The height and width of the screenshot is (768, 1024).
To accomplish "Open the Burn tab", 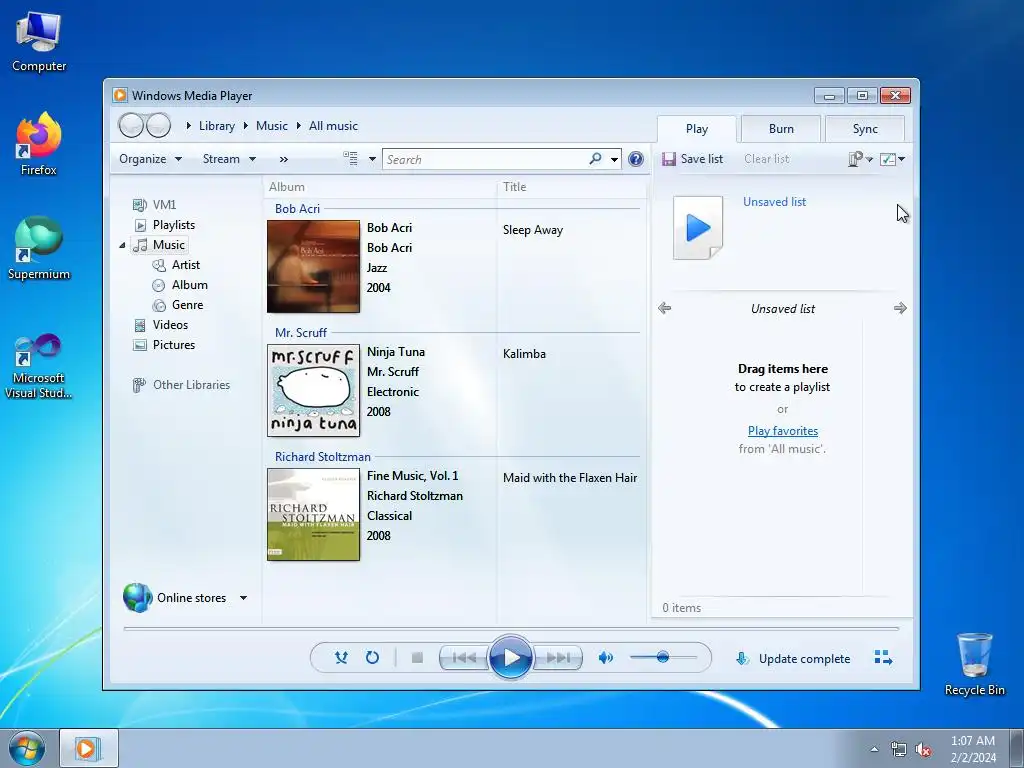I will point(781,129).
